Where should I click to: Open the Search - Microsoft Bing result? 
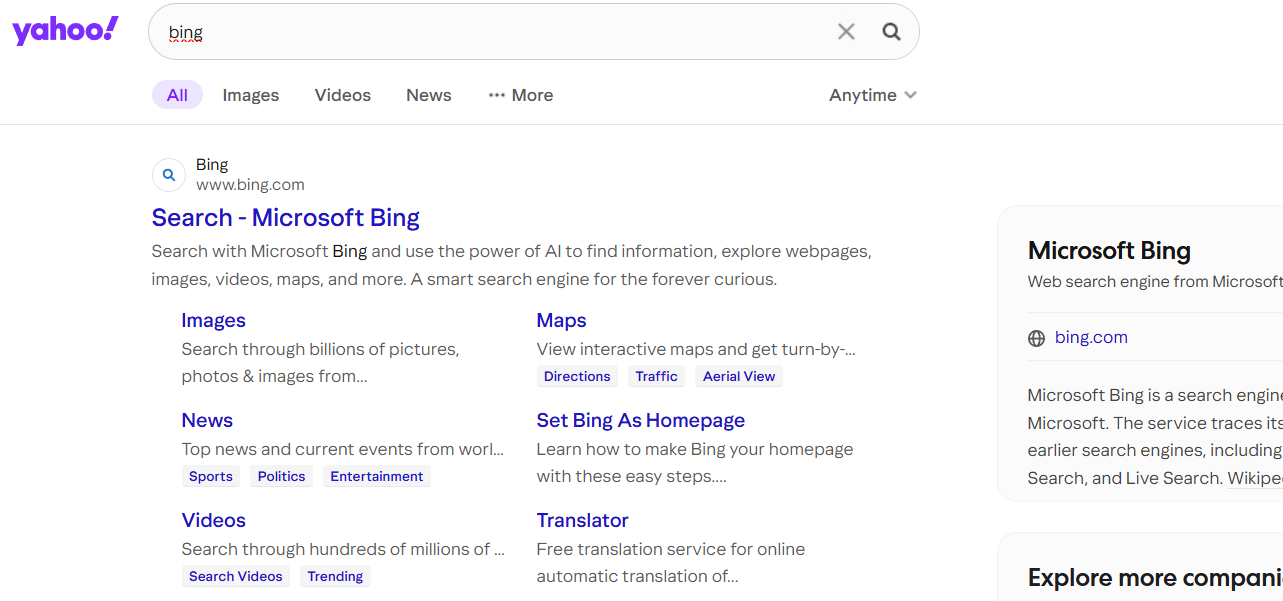[286, 217]
